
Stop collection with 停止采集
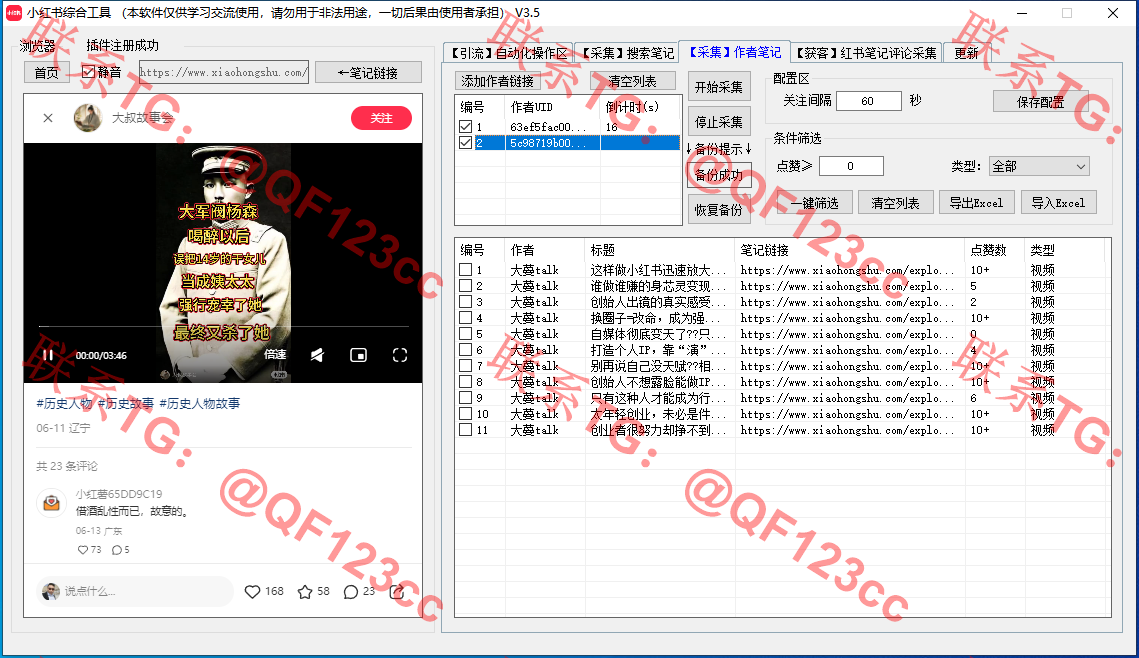click(x=719, y=122)
